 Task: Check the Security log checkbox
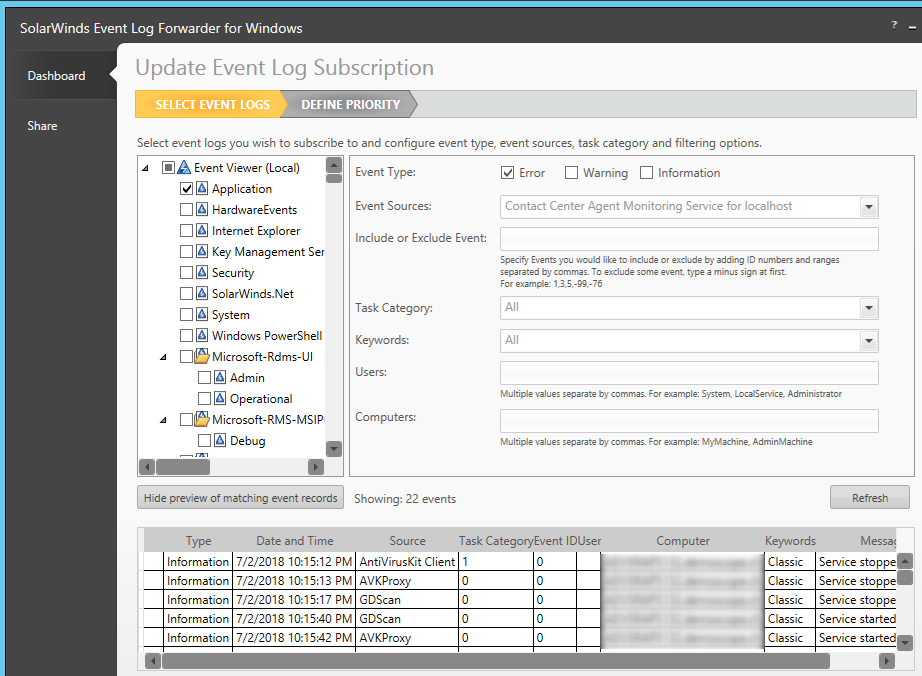186,273
